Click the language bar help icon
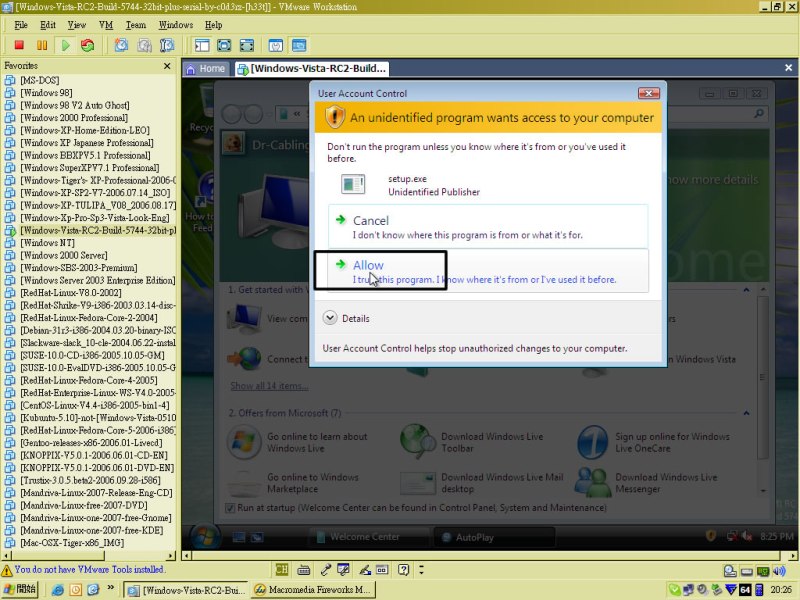This screenshot has width=800, height=600. pyautogui.click(x=403, y=569)
